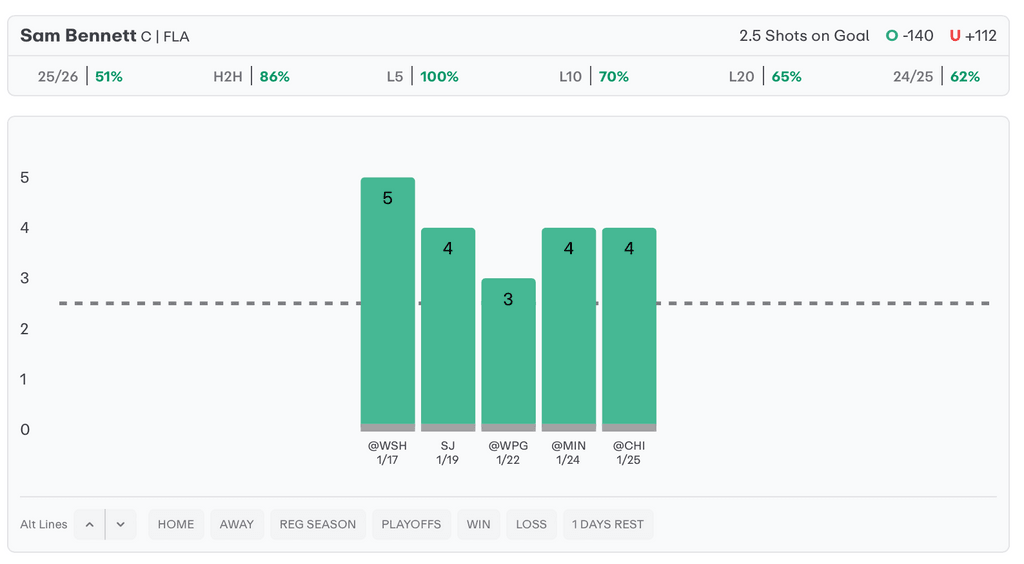
Task: Enable the PLAYOFFS filter
Action: 411,524
